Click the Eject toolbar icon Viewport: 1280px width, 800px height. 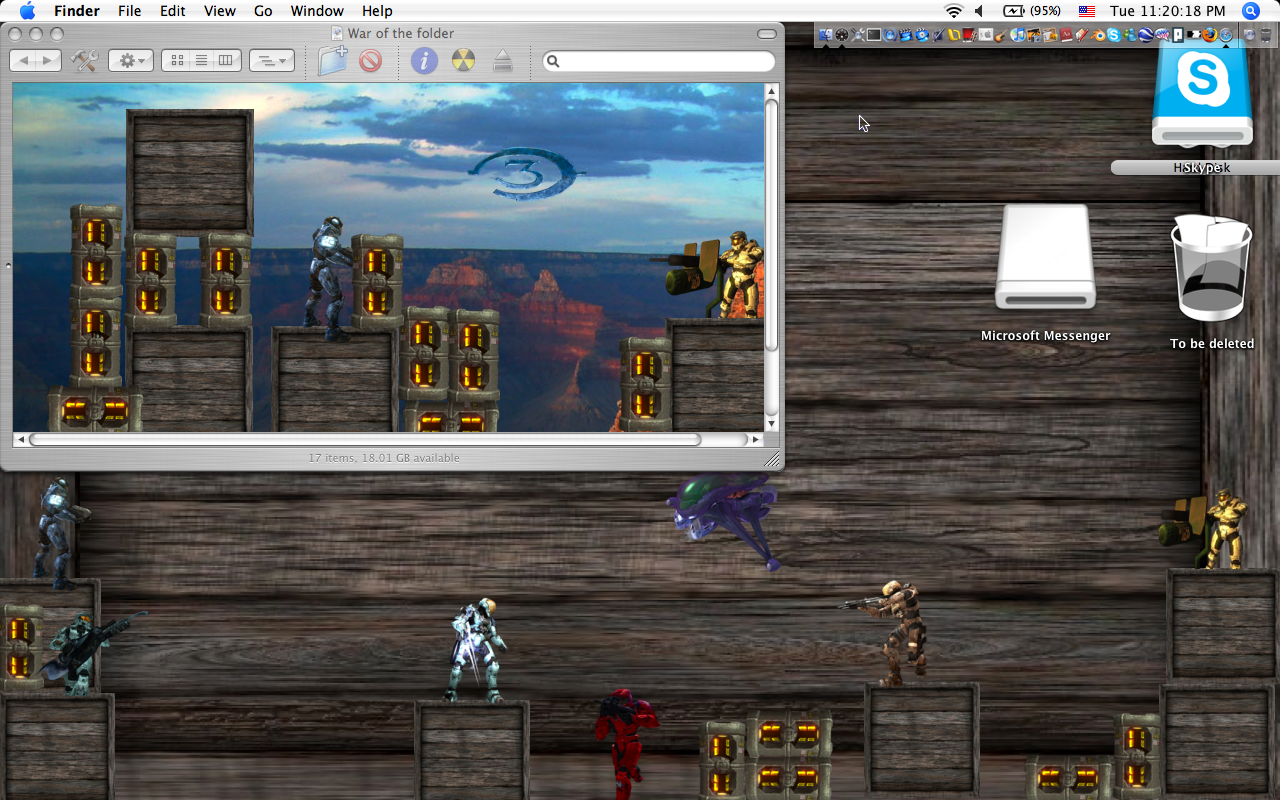pos(503,61)
